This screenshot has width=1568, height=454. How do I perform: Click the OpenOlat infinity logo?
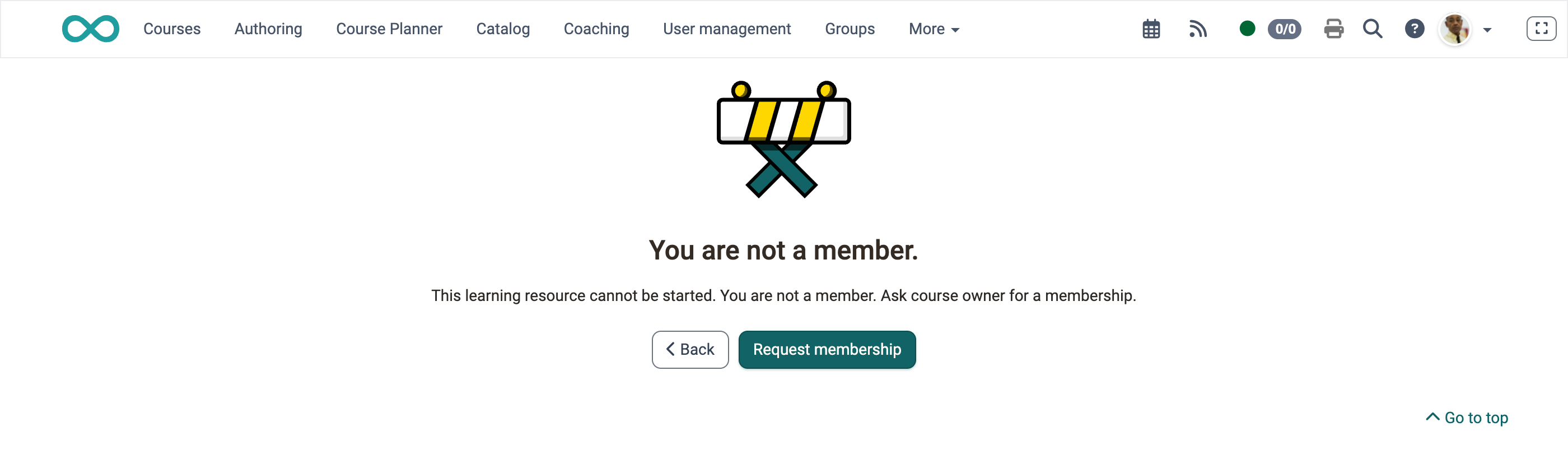tap(91, 29)
